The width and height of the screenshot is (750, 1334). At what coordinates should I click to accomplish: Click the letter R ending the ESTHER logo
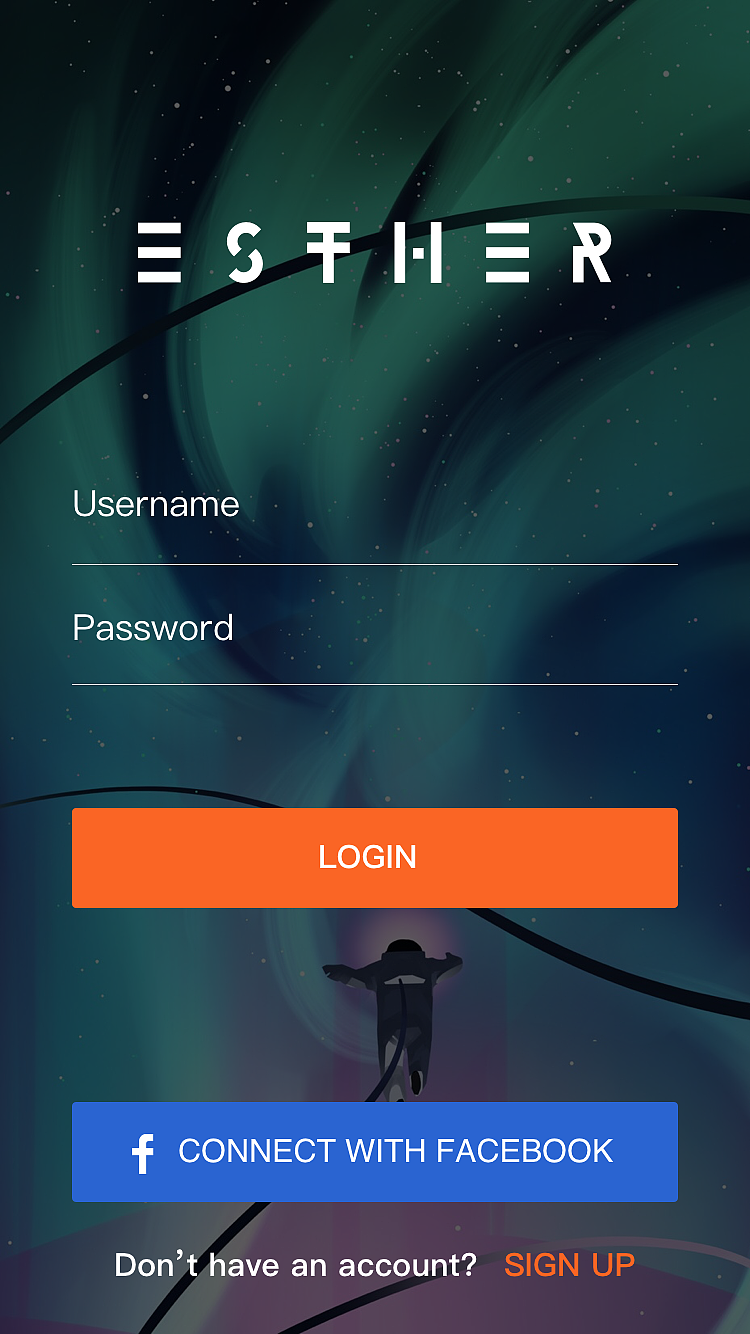coord(592,253)
